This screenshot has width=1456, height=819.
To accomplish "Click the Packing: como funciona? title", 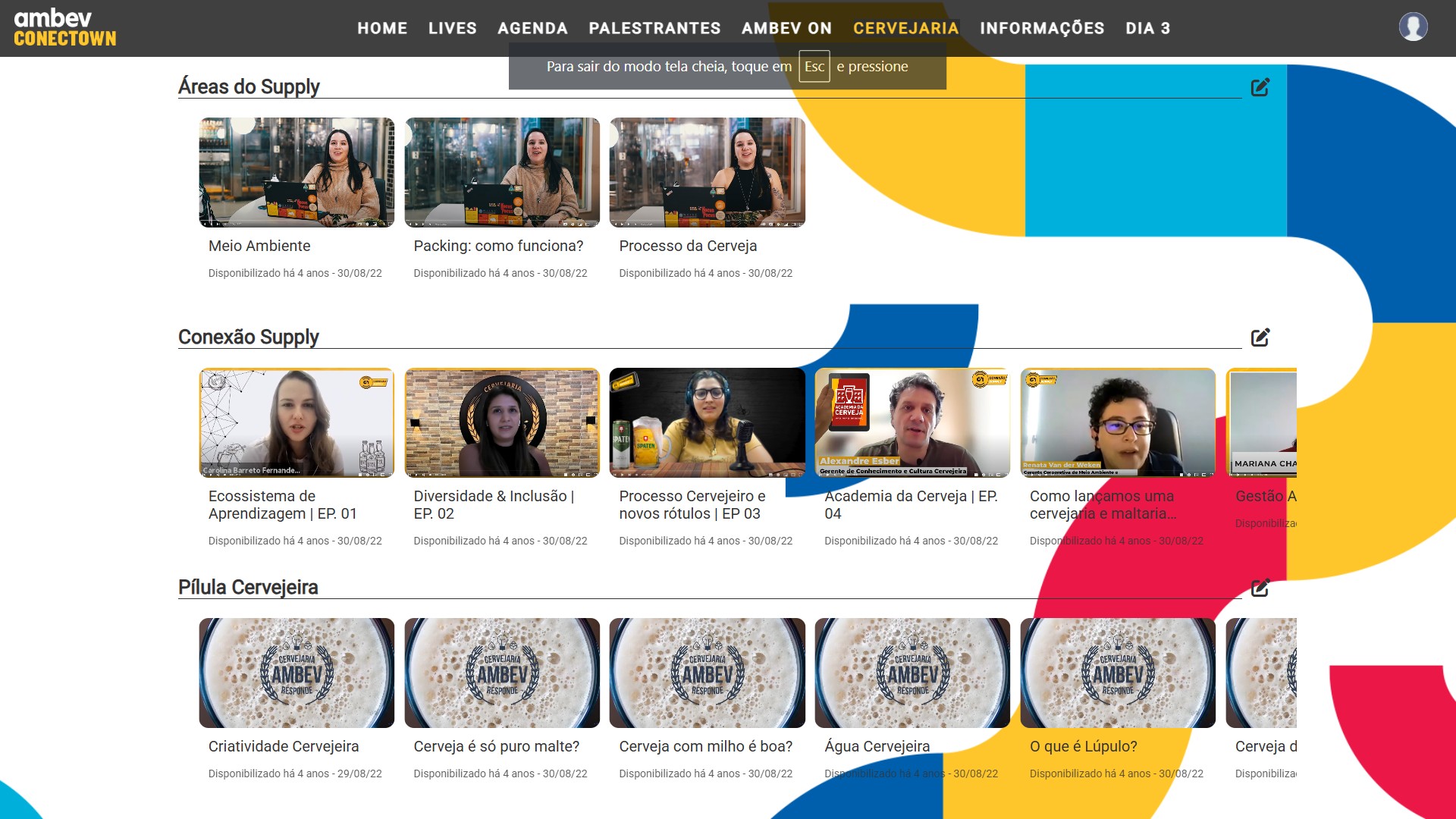I will [x=498, y=246].
